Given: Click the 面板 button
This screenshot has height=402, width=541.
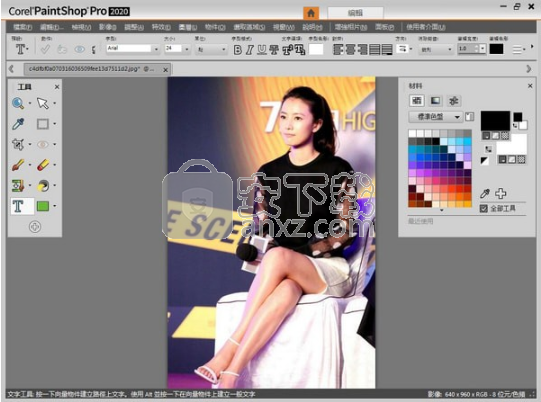Looking at the screenshot, I should click(x=384, y=27).
